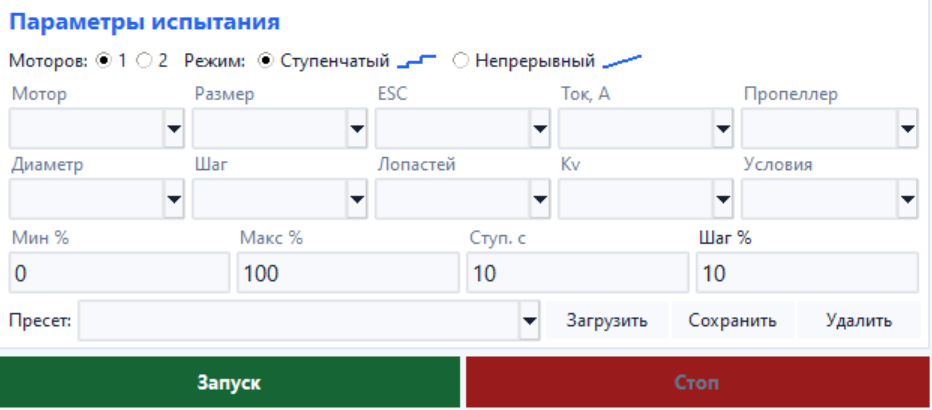Choose Непрерывный mode radio button
The width and height of the screenshot is (932, 410).
pos(461,61)
